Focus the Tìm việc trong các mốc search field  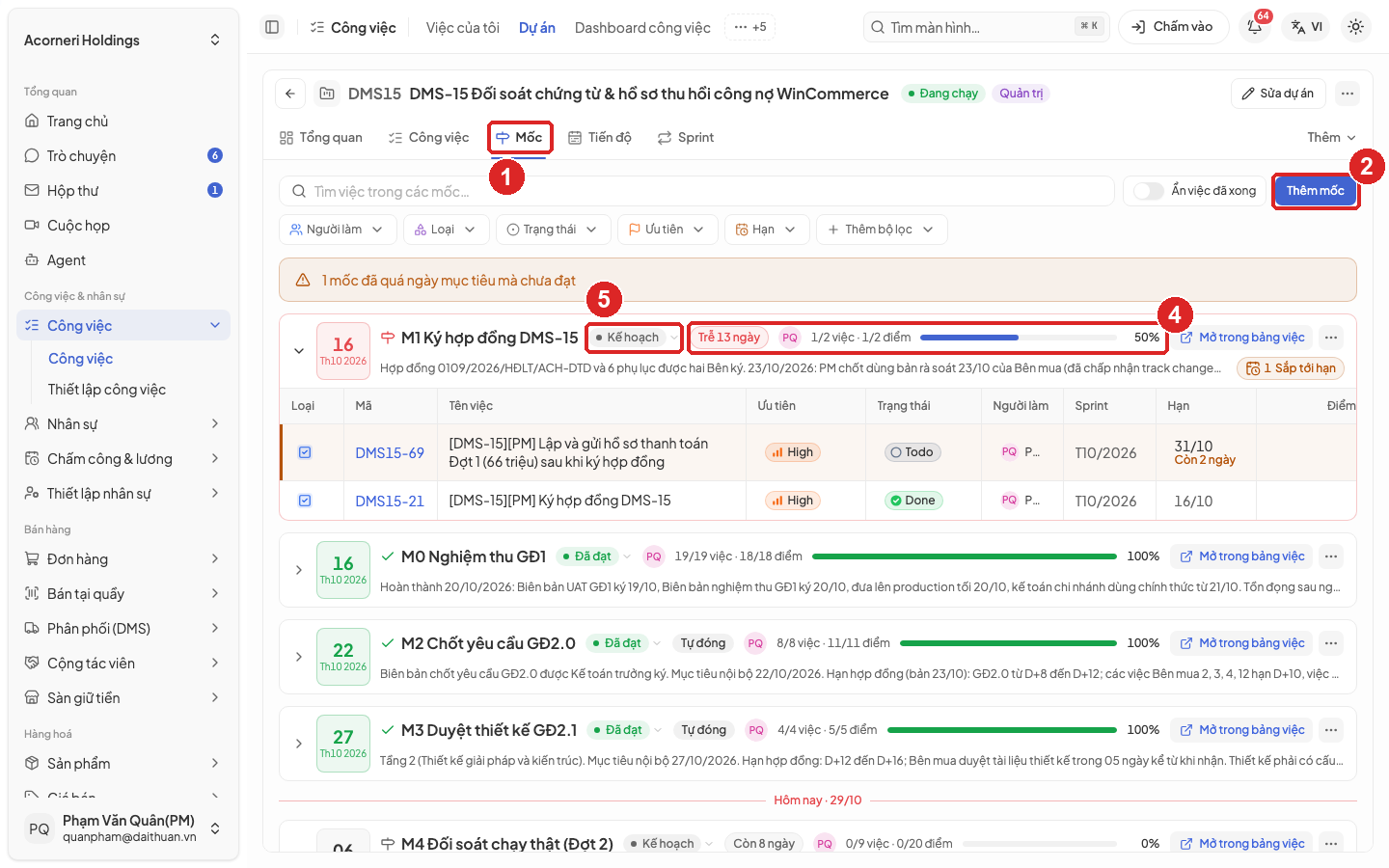(x=696, y=191)
